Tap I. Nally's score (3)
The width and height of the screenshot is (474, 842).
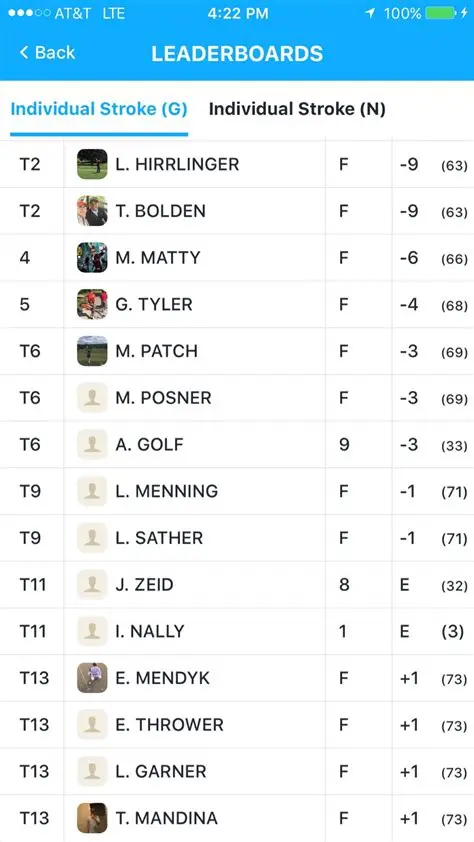[453, 632]
